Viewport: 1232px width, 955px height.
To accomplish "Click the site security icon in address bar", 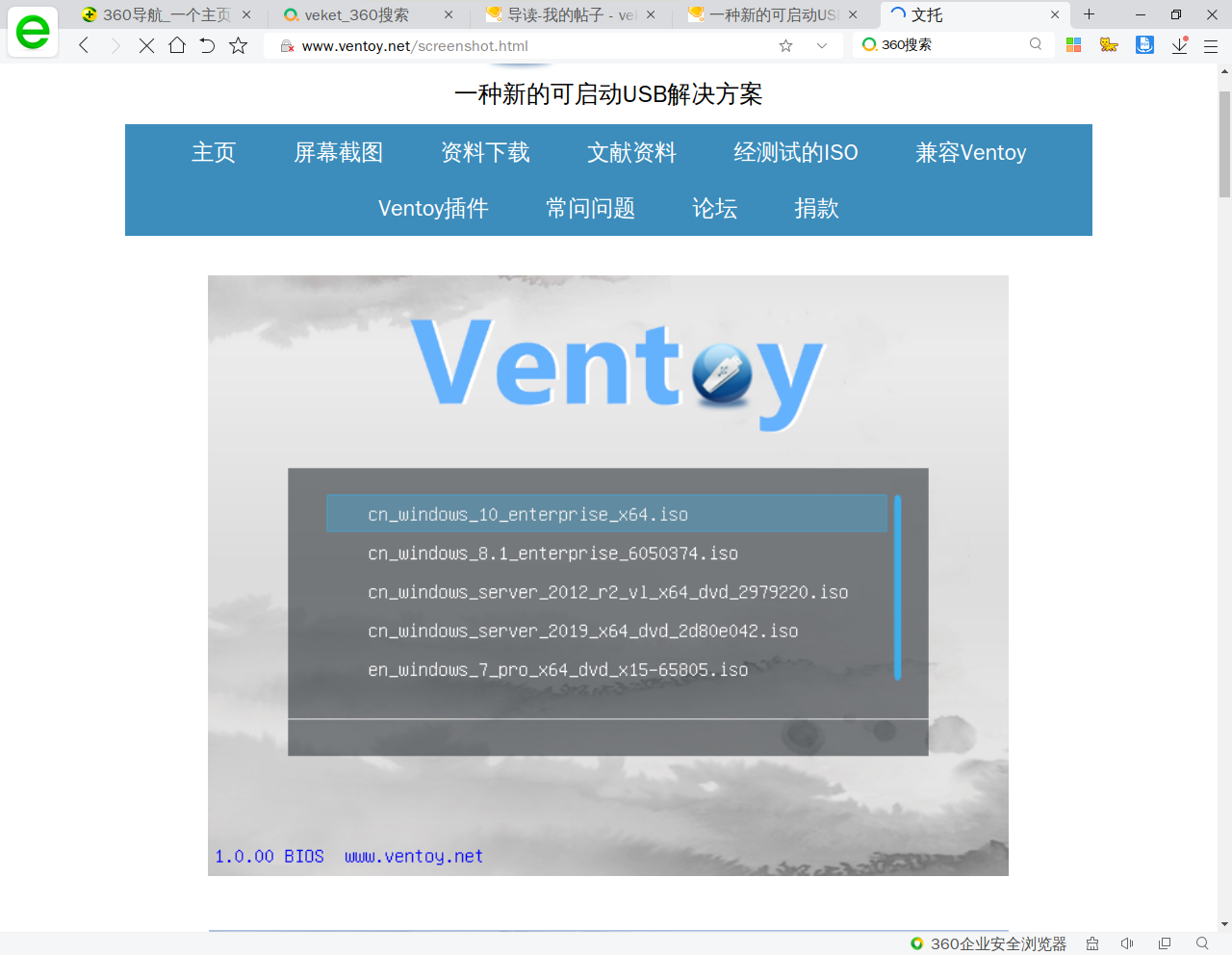I will 287,45.
